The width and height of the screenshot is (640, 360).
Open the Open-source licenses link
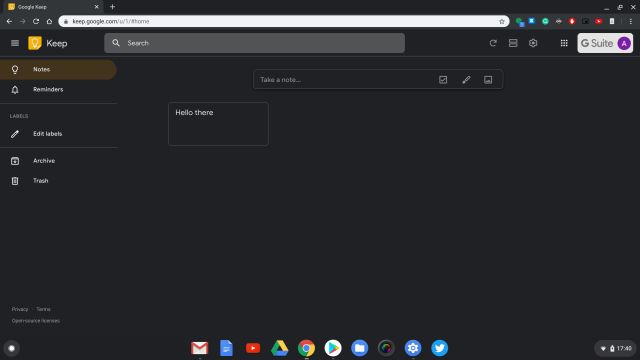tap(36, 321)
